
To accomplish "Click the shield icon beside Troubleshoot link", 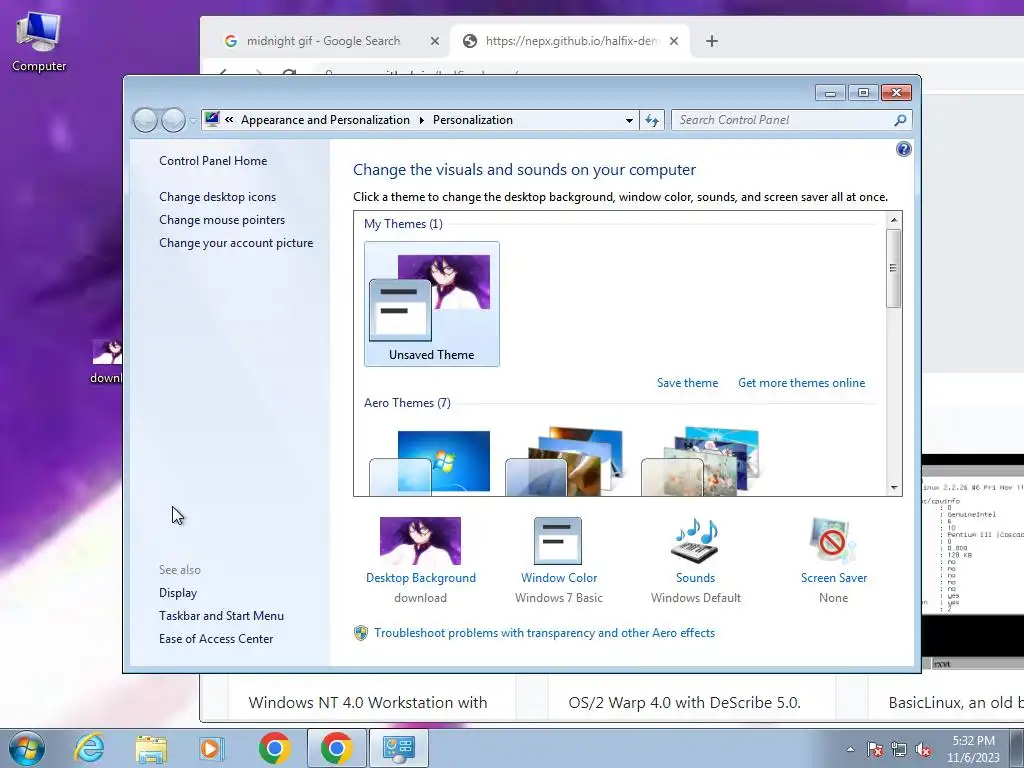I will (x=360, y=633).
